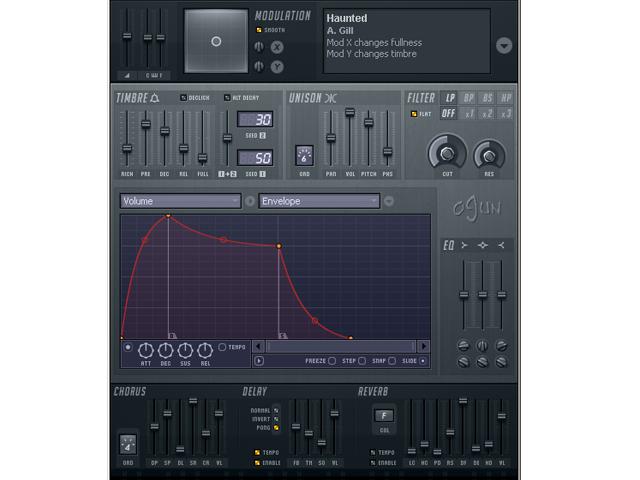Viewport: 640px width, 480px height.
Task: Open the Envelope type dropdown
Action: tap(319, 201)
